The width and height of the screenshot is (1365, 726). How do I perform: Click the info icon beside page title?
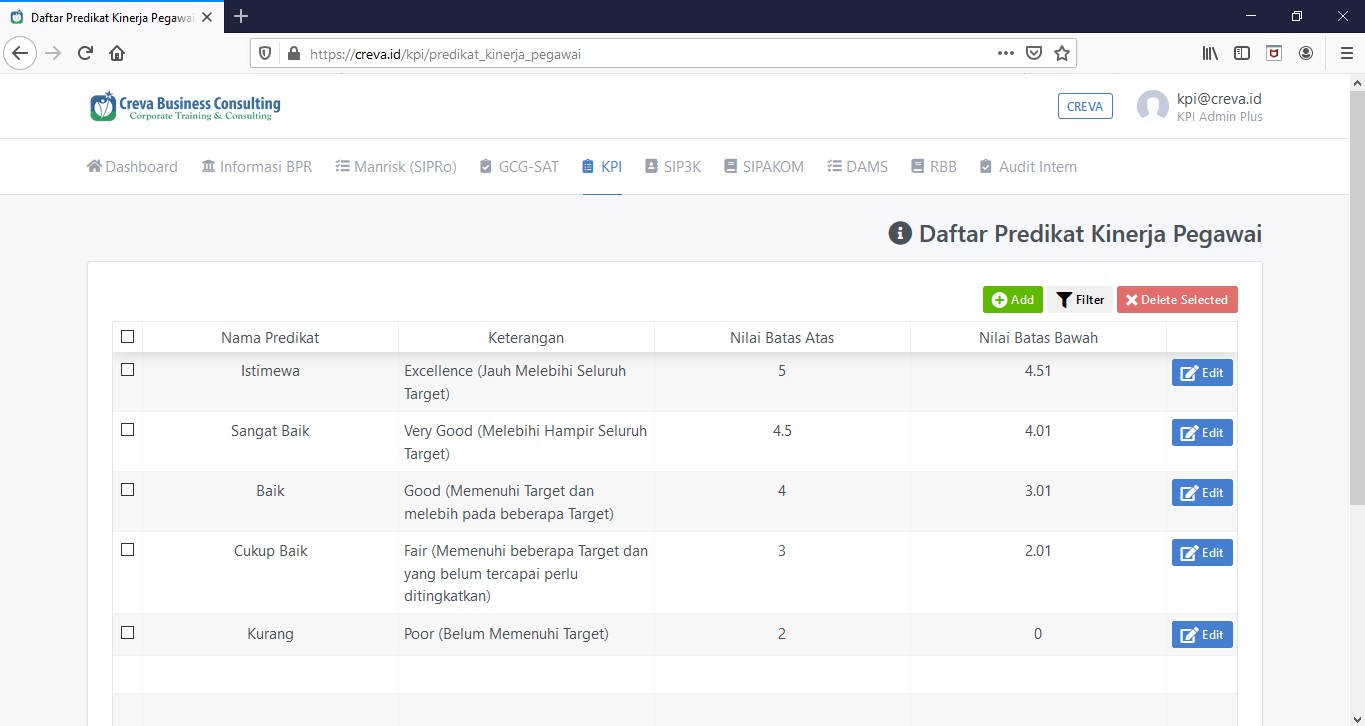pyautogui.click(x=900, y=234)
